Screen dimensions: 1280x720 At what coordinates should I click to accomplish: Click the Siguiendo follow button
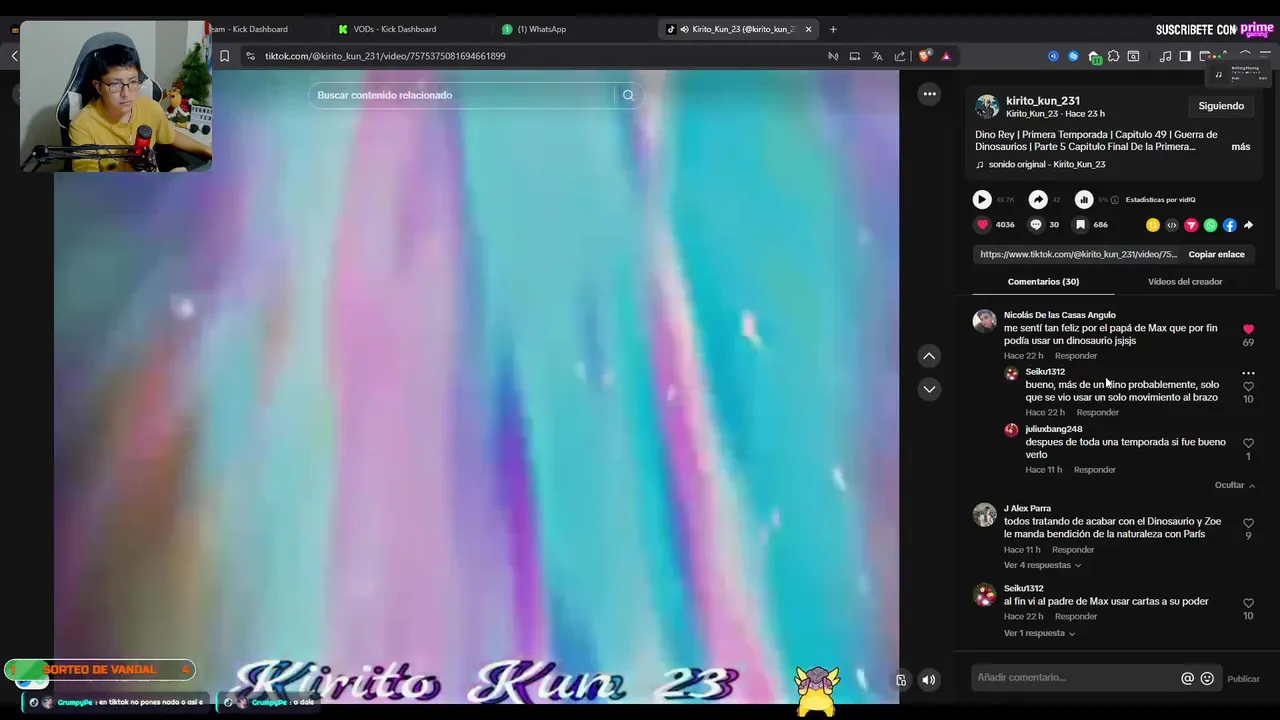tap(1221, 106)
